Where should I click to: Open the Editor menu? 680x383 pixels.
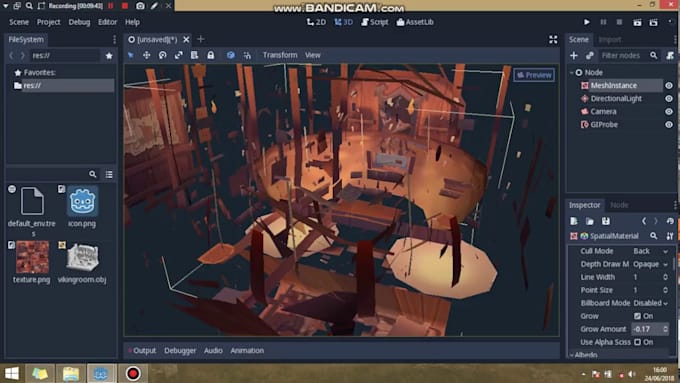(107, 22)
